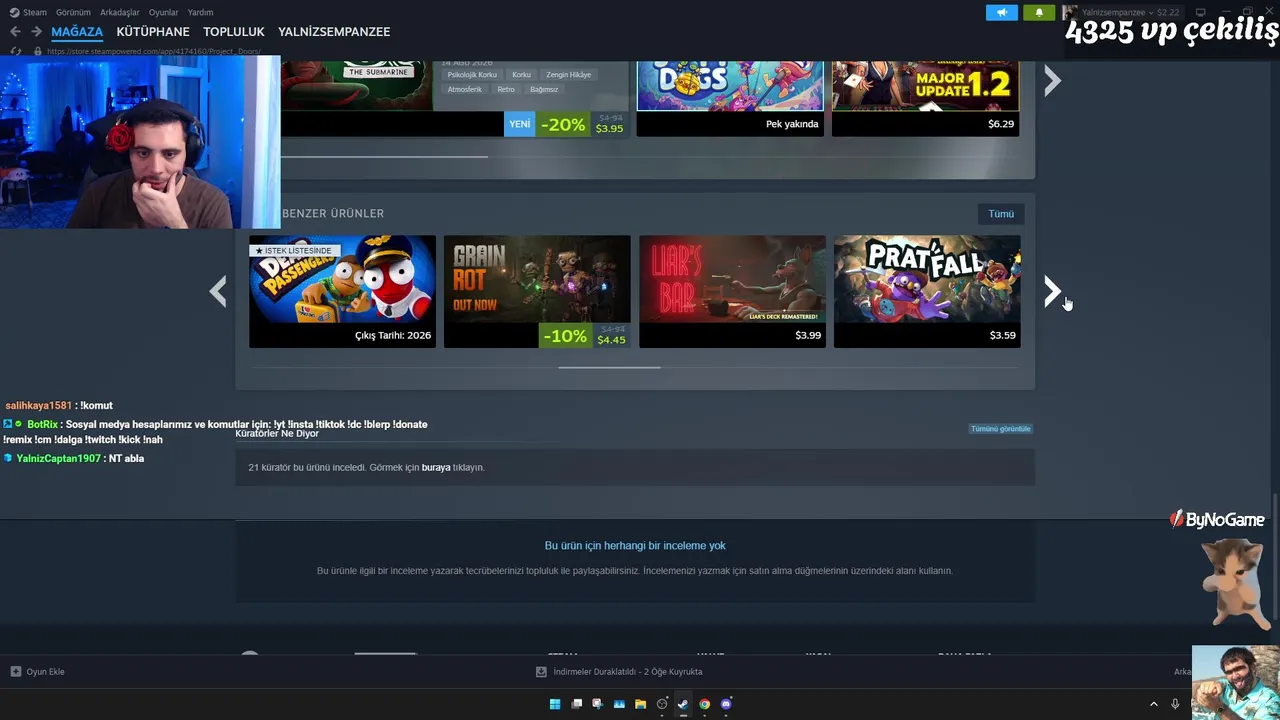Click the upper carousel scroll bar
1280x720 pixels.
[384, 156]
